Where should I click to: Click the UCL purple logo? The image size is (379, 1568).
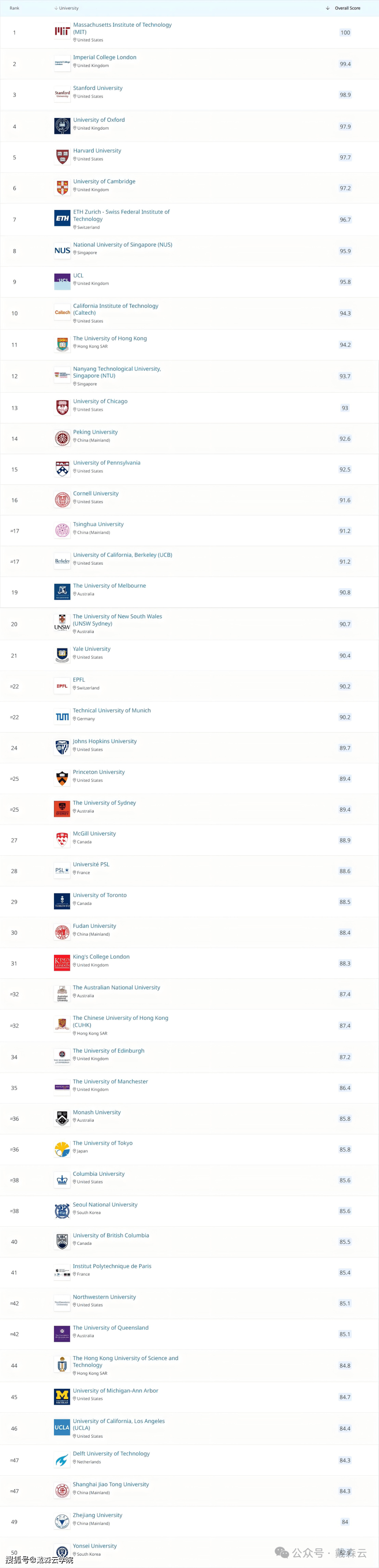[62, 281]
